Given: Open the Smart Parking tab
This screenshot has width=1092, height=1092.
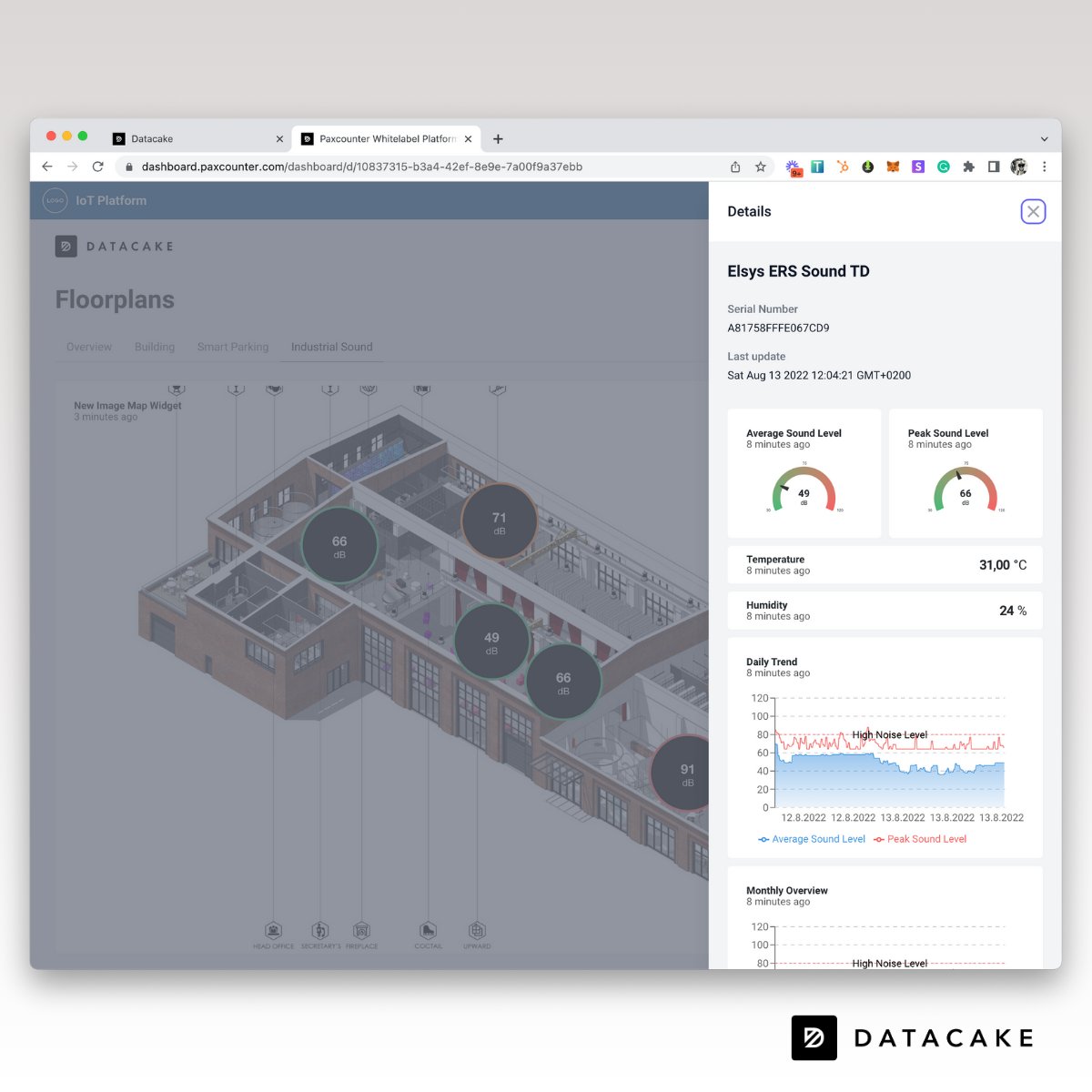Looking at the screenshot, I should (233, 347).
